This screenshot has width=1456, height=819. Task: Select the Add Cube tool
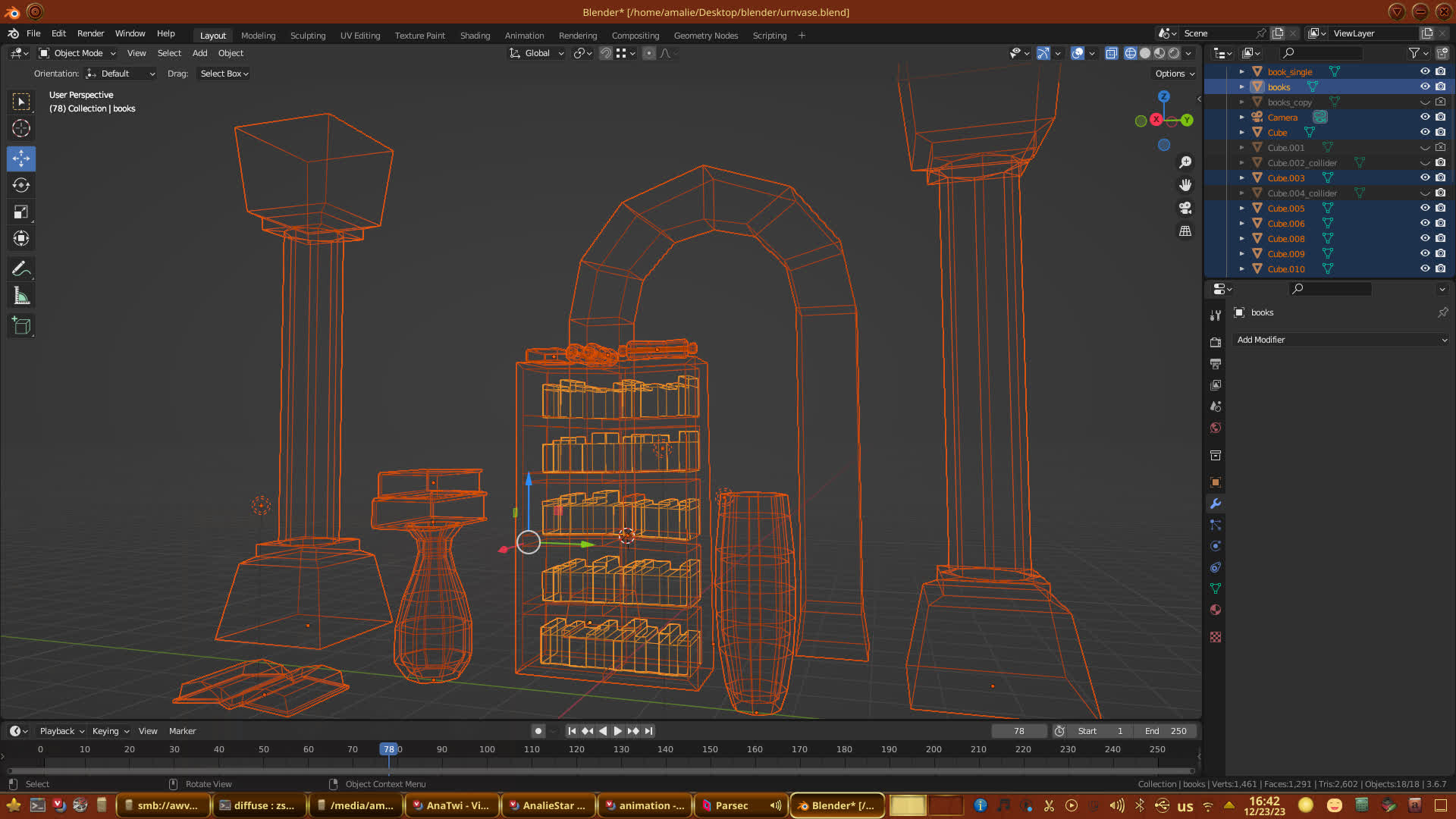(x=21, y=326)
